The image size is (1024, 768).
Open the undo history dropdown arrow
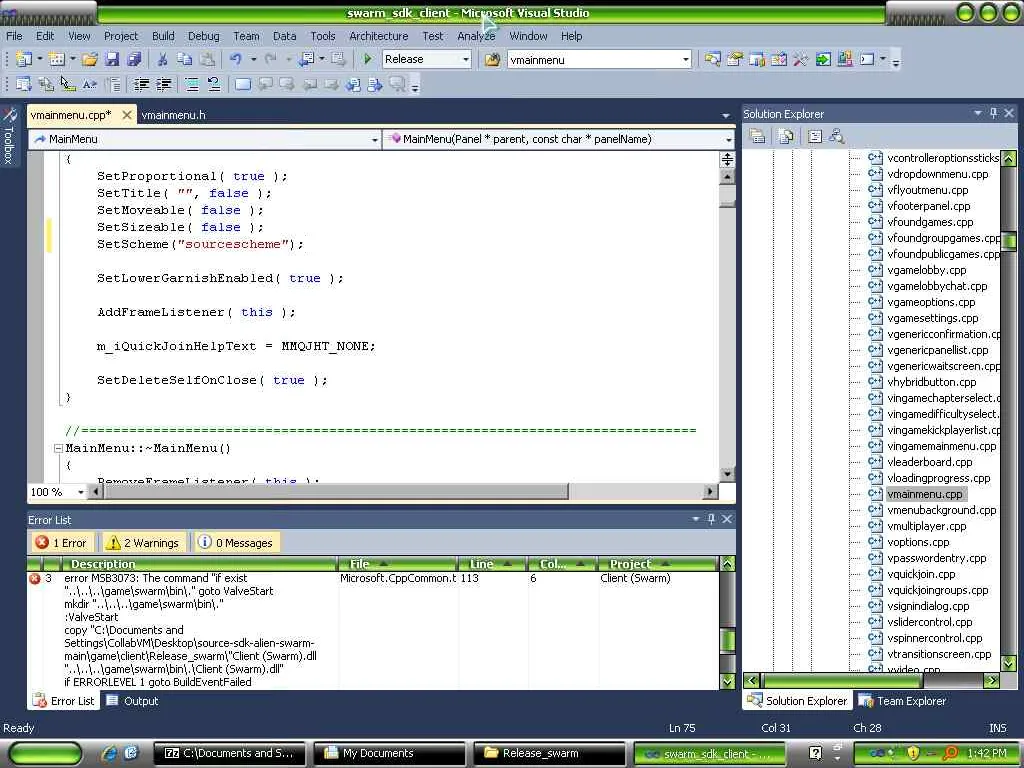[x=253, y=59]
